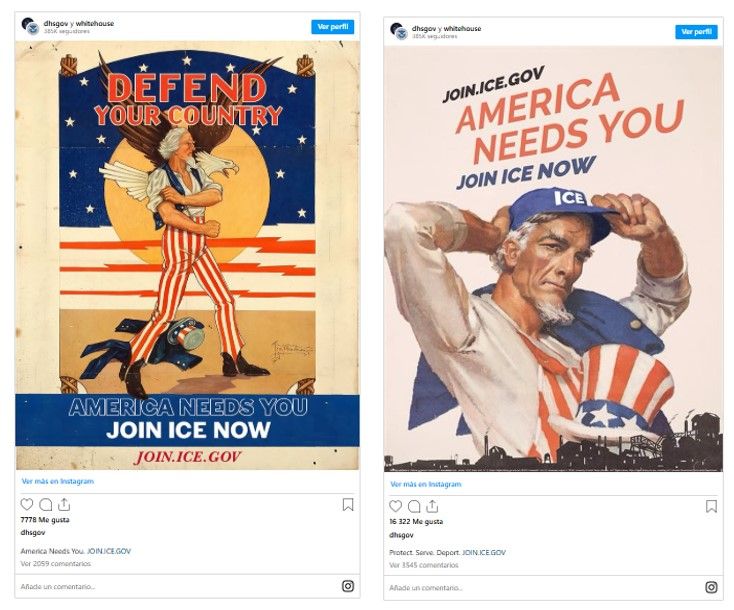The height and width of the screenshot is (610, 734).
Task: Open Ver más en Instagram on right post
Action: click(426, 484)
